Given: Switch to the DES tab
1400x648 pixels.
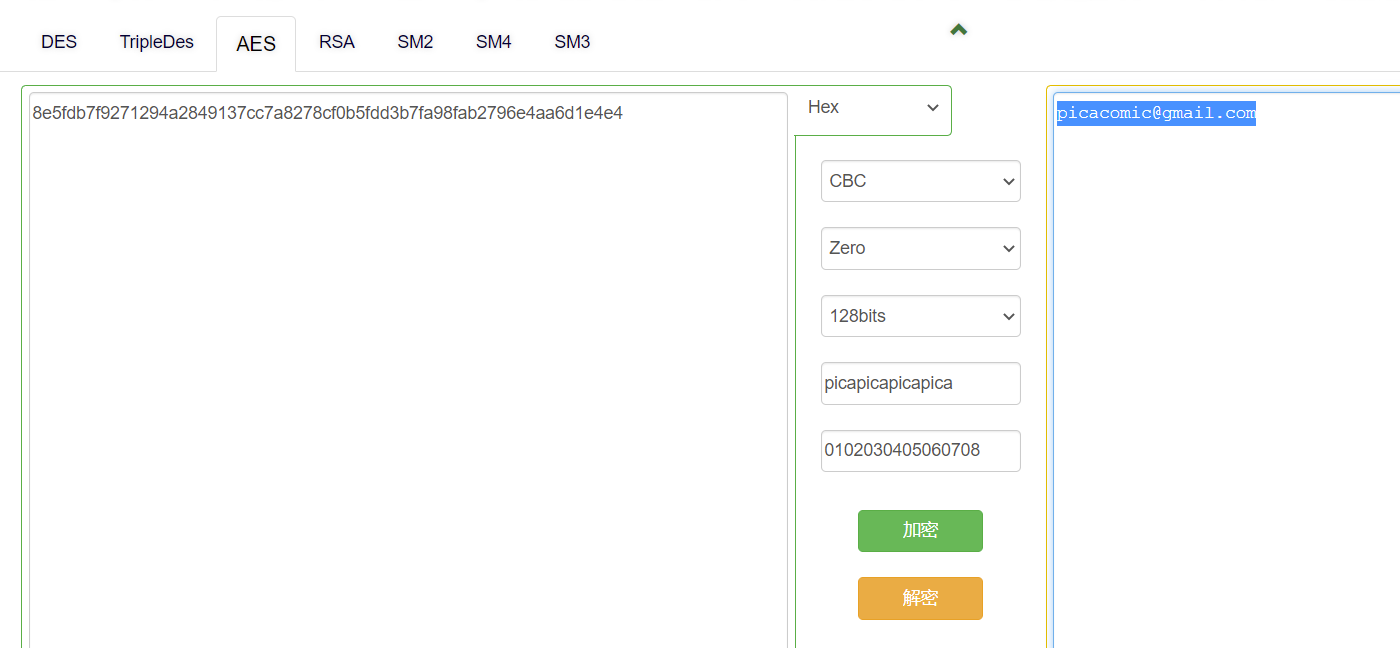Looking at the screenshot, I should (59, 42).
